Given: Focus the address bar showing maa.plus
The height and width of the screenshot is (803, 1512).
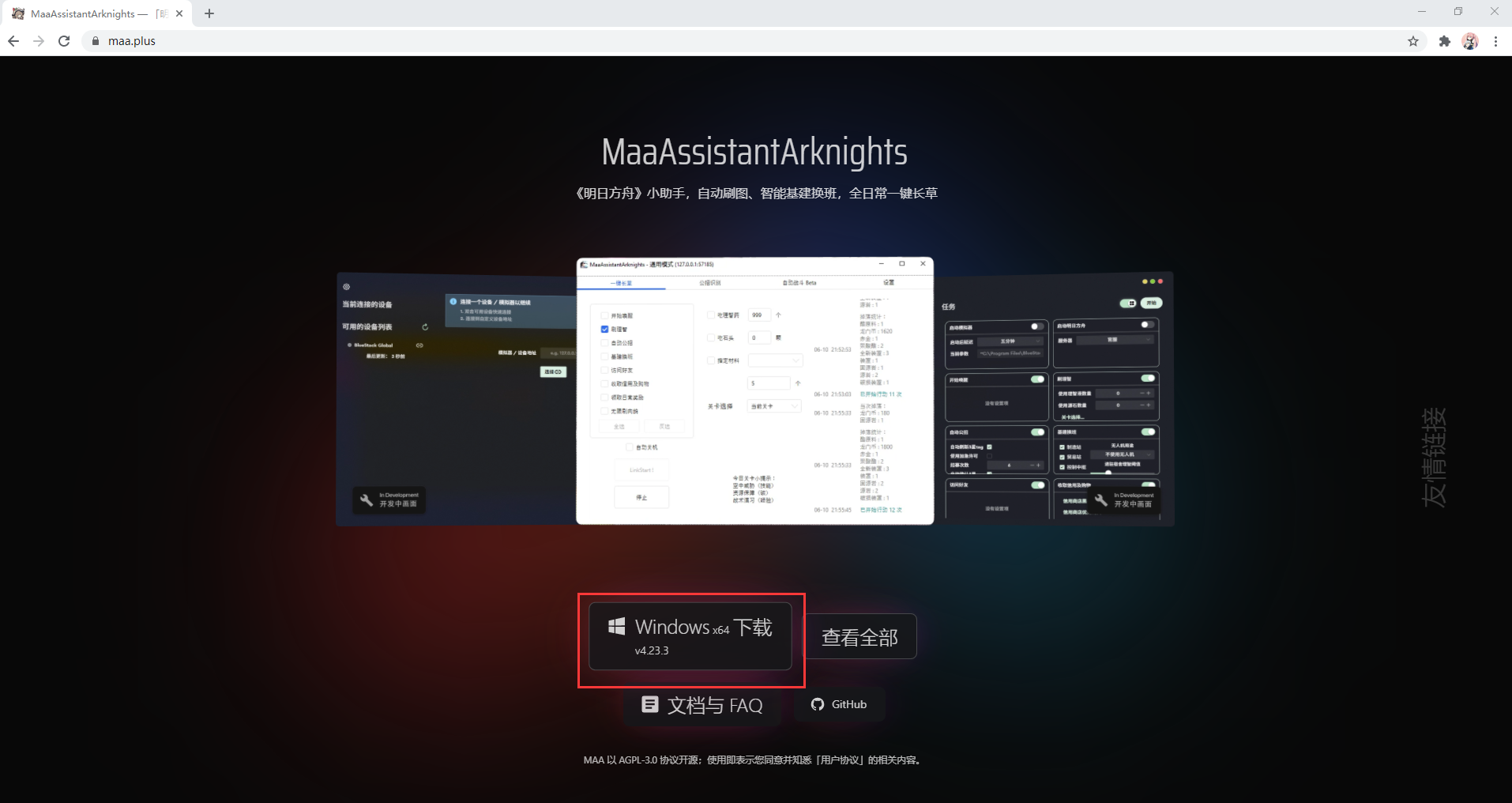Looking at the screenshot, I should (711, 41).
